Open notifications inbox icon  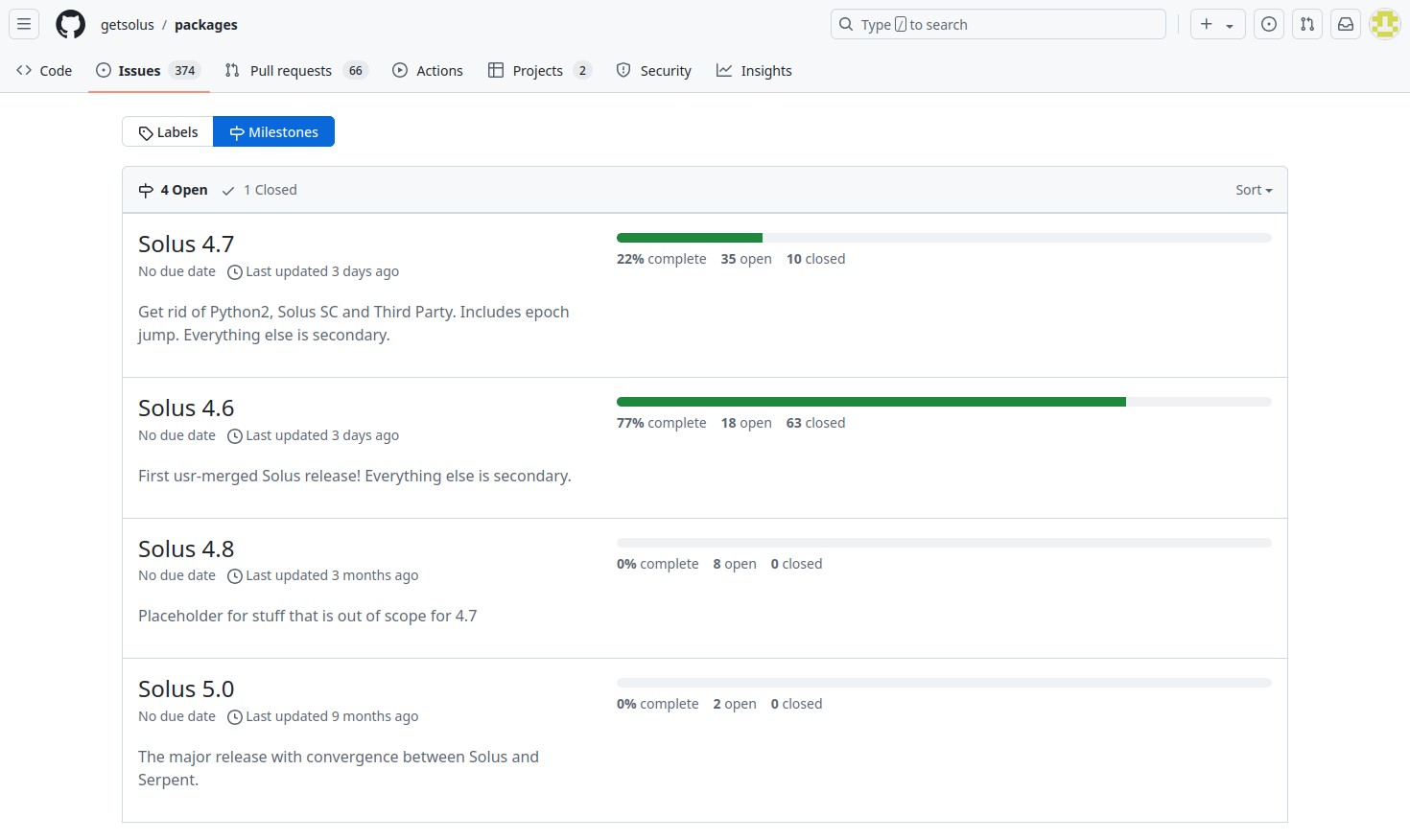1346,24
